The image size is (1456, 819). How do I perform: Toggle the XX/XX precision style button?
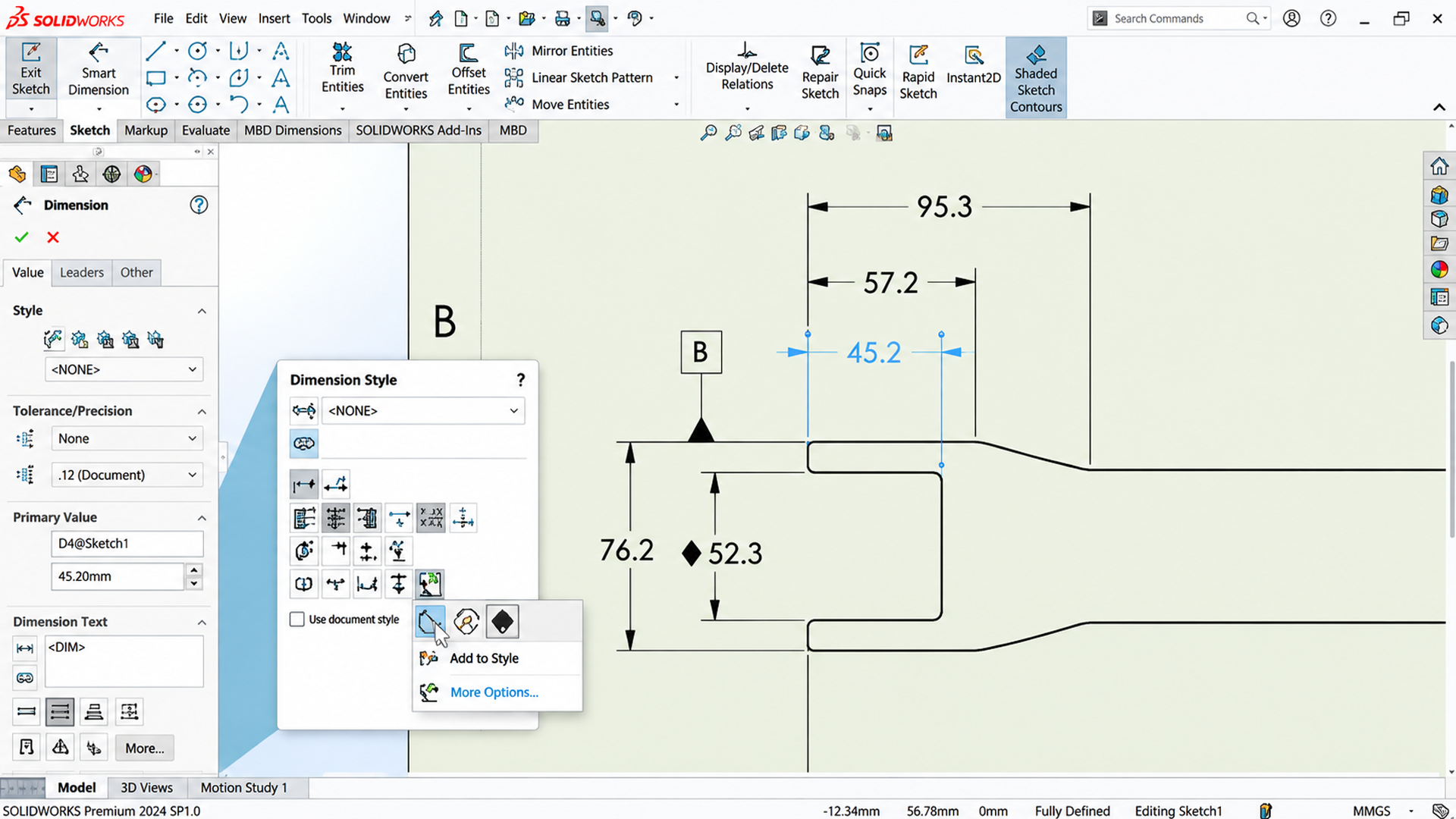431,518
